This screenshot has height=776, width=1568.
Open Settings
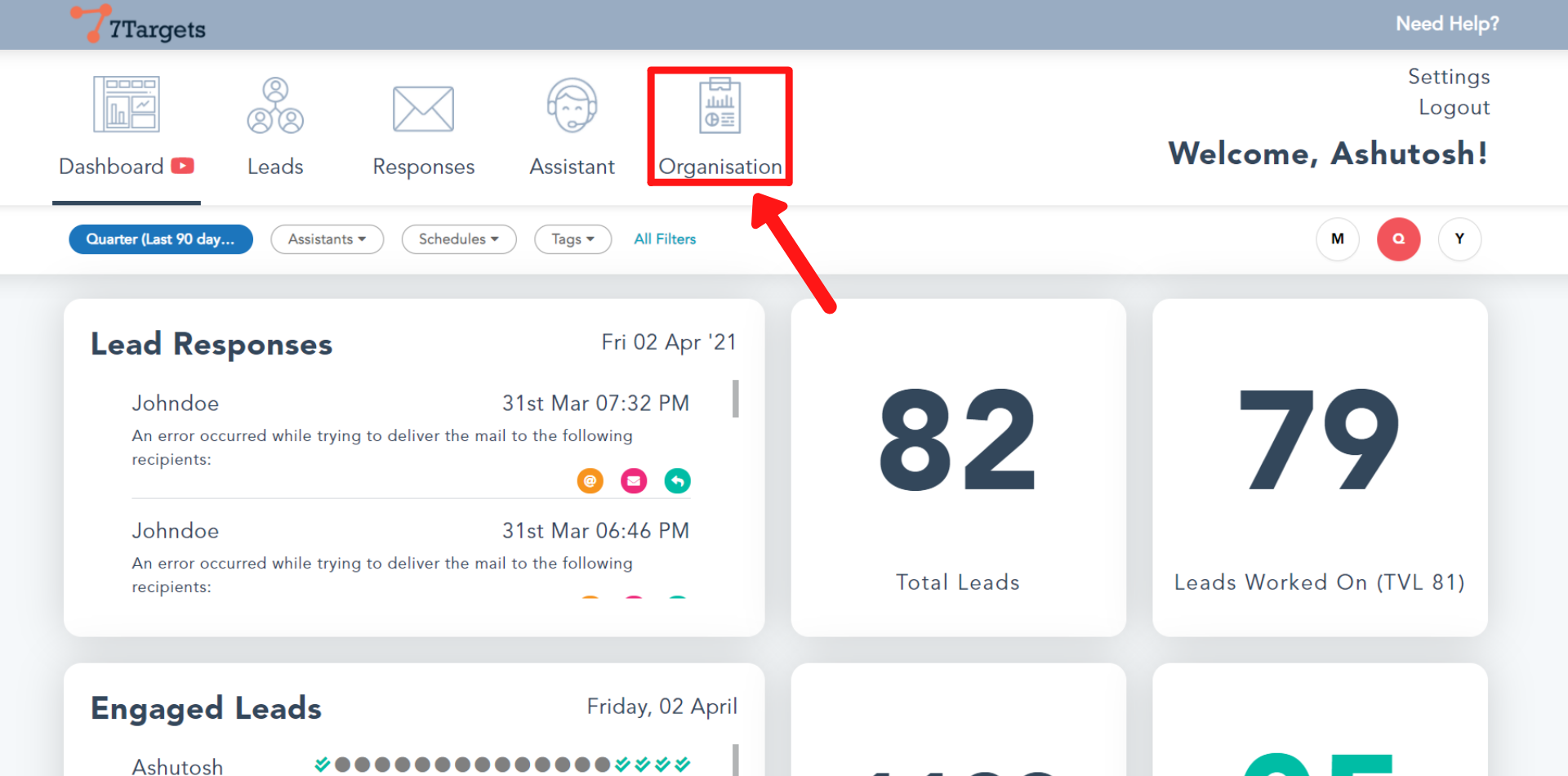pos(1449,77)
